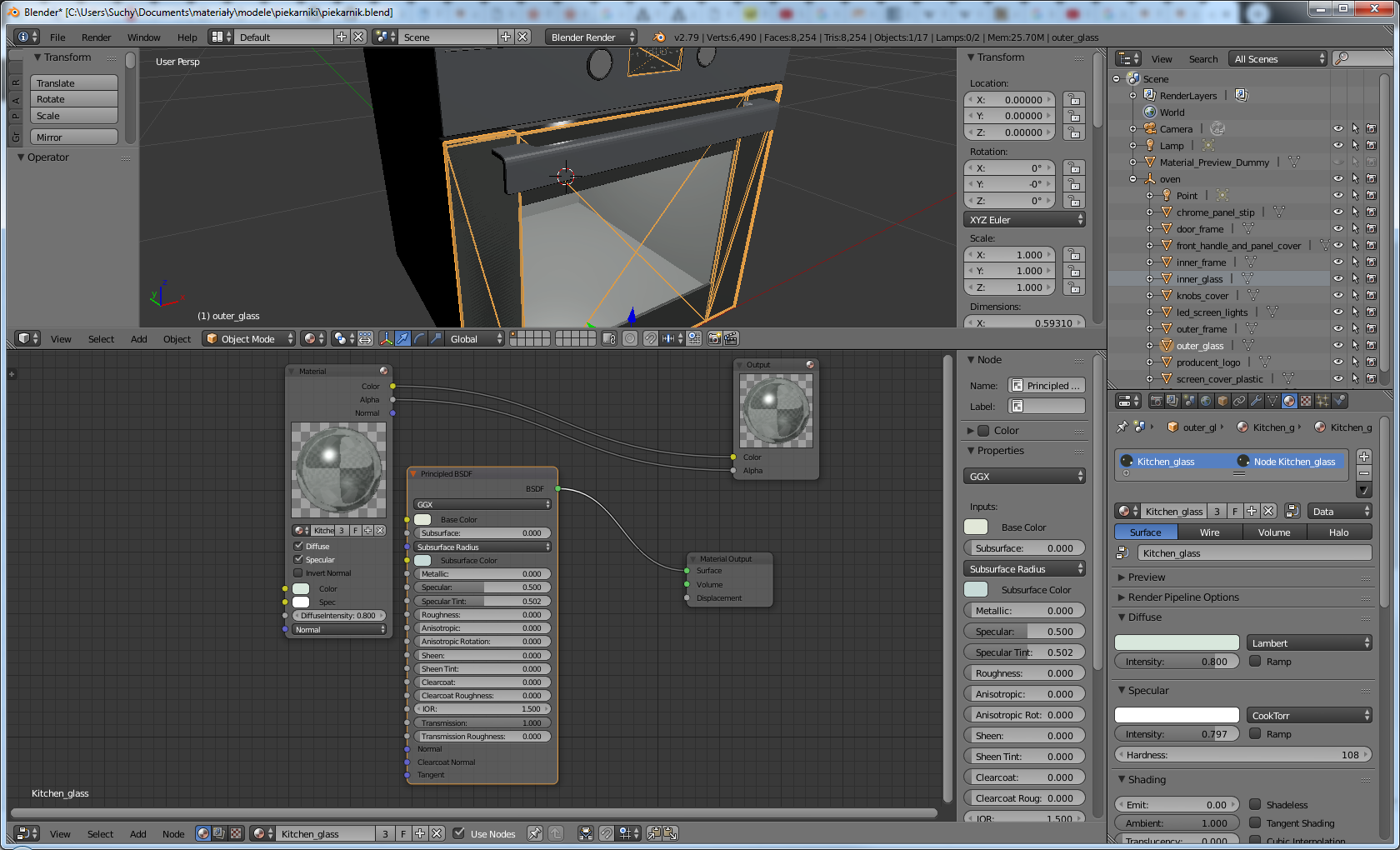Pin the node tree in node editor header
Image resolution: width=1400 pixels, height=850 pixels.
click(535, 833)
